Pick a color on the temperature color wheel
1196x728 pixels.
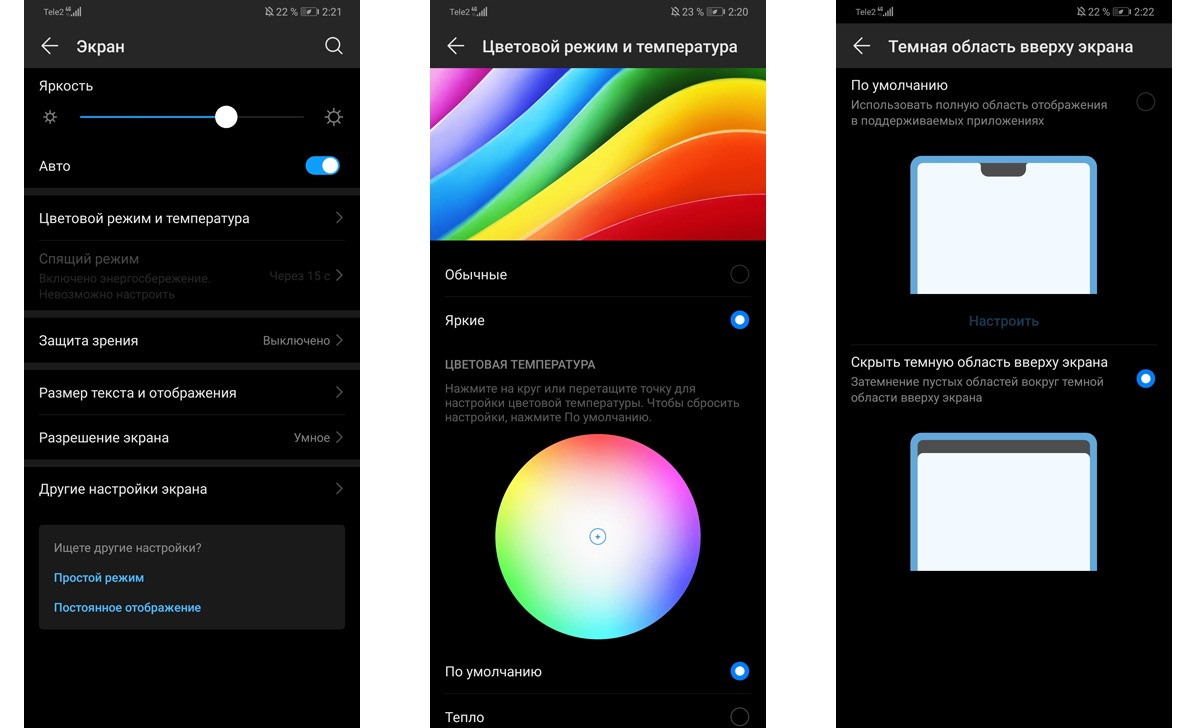coord(598,536)
